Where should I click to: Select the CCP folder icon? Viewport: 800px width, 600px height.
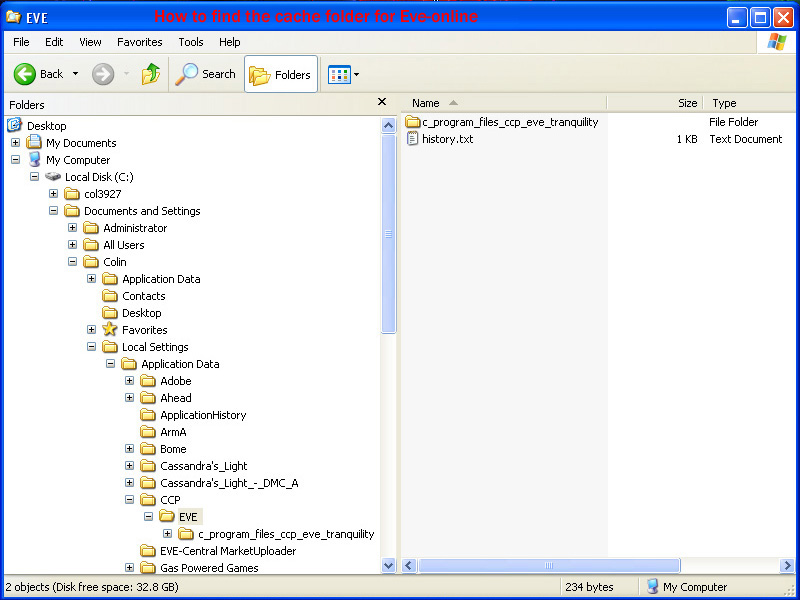pyautogui.click(x=148, y=499)
